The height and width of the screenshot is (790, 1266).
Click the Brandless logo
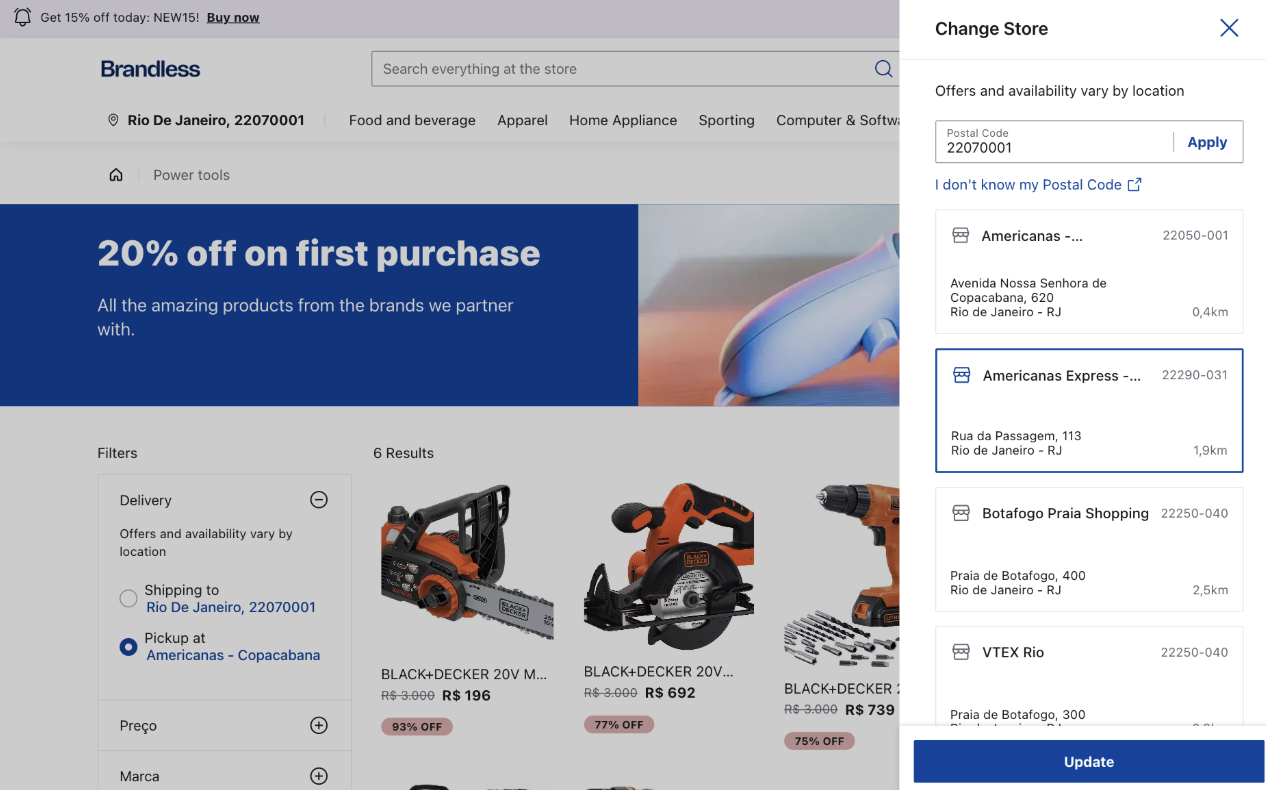150,69
